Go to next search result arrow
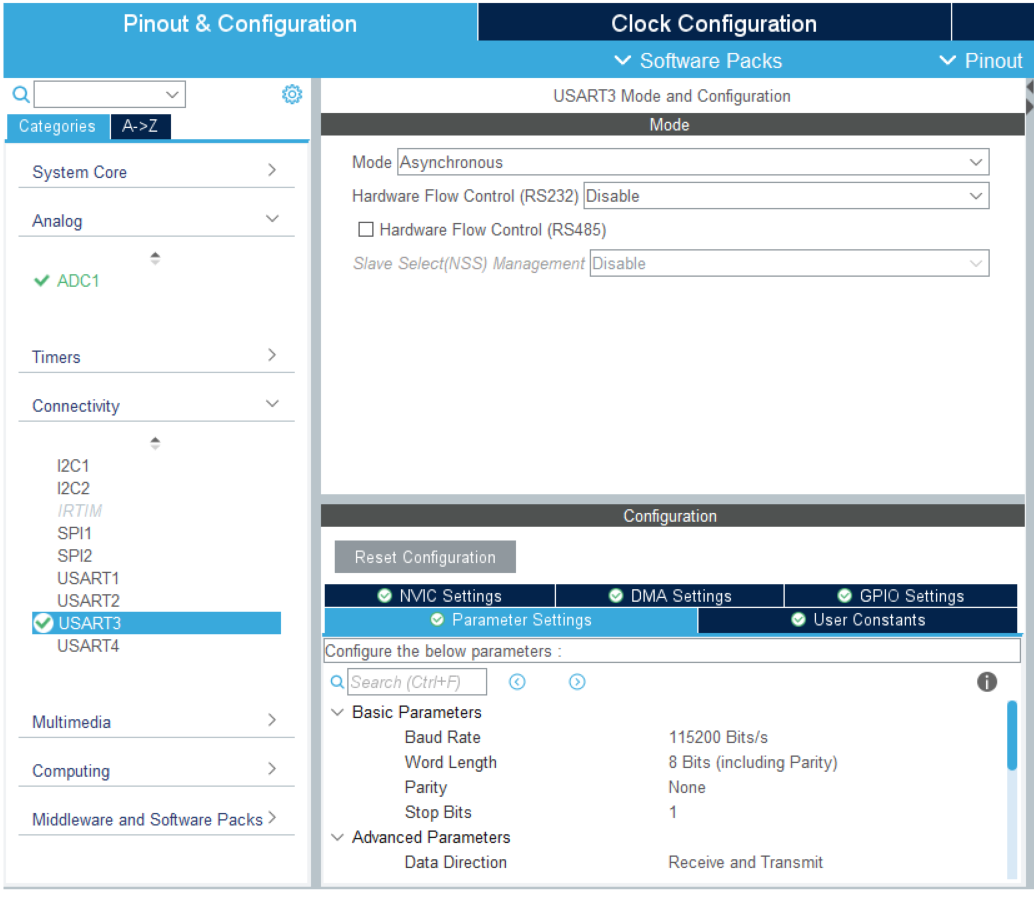Image resolution: width=1034 pixels, height=901 pixels. [577, 682]
